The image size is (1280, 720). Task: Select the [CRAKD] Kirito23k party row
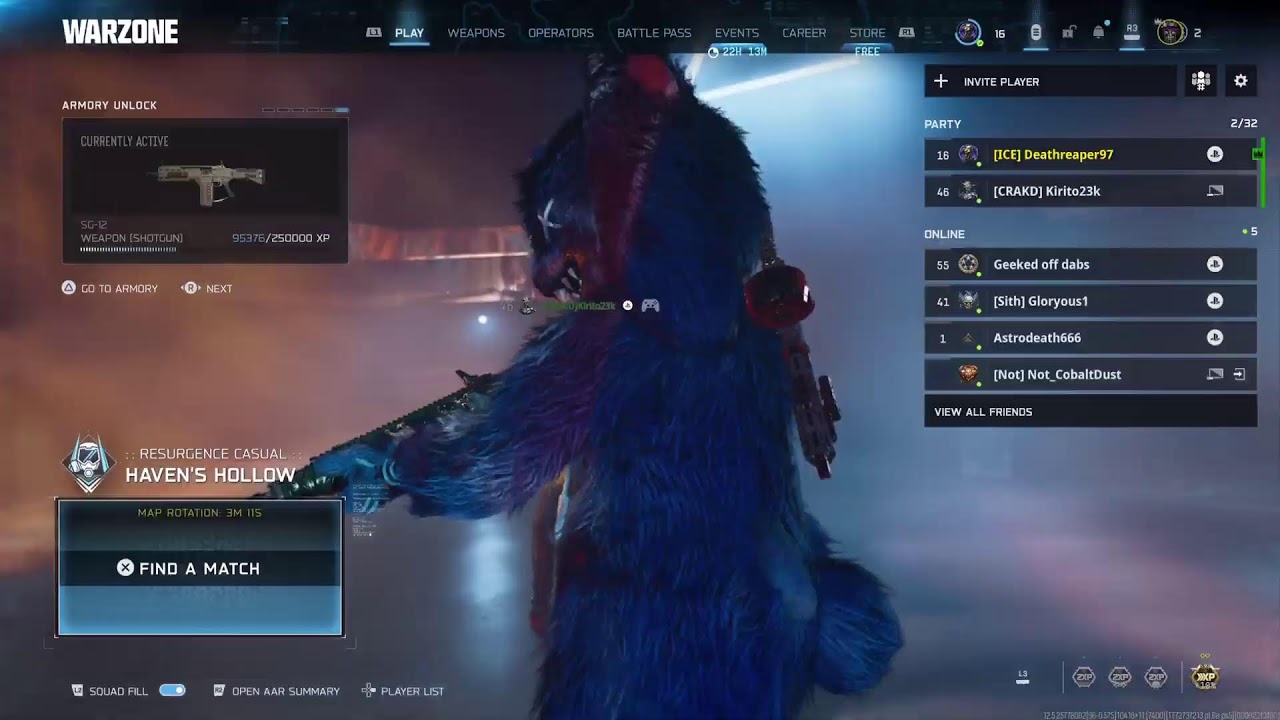coord(1090,191)
